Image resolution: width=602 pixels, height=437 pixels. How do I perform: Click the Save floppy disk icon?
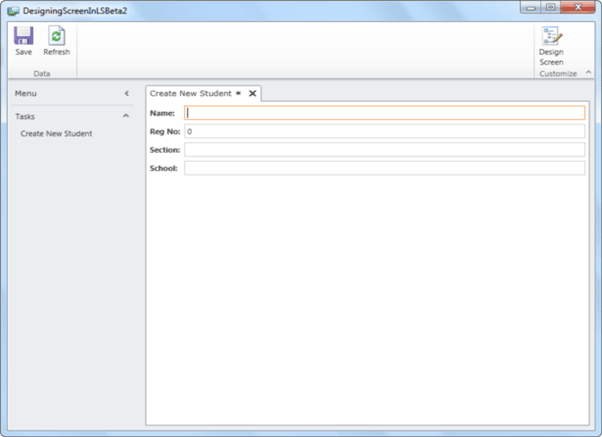(23, 36)
